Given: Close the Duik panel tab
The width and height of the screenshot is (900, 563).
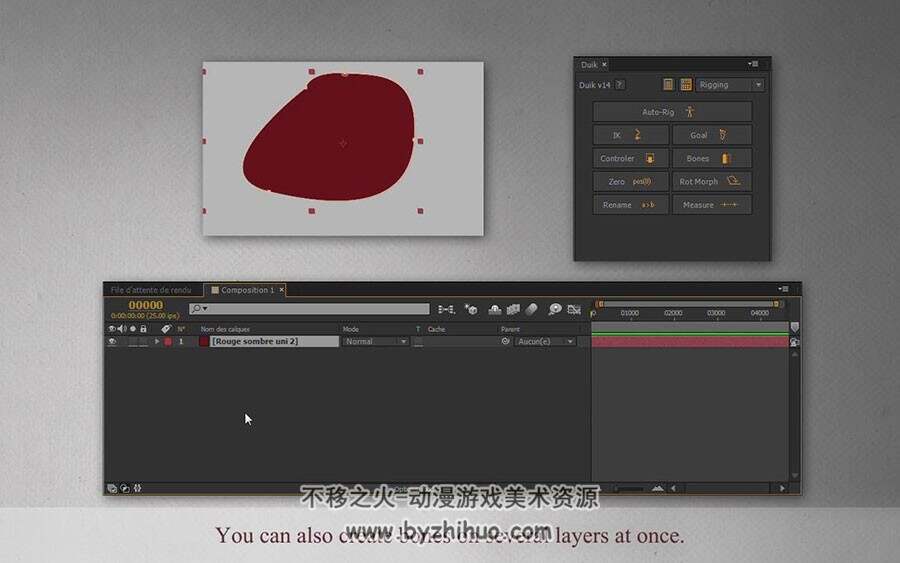Looking at the screenshot, I should tap(604, 65).
